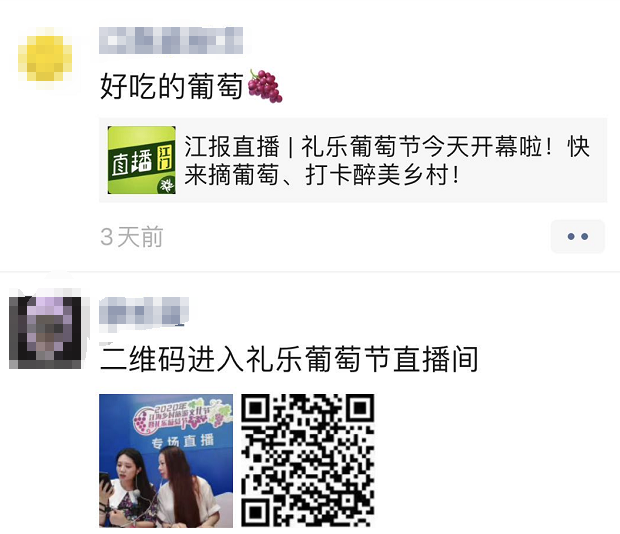Tap the grape emoji after 好吃的葡萄
Viewport: 620px width, 534px height.
(x=265, y=86)
